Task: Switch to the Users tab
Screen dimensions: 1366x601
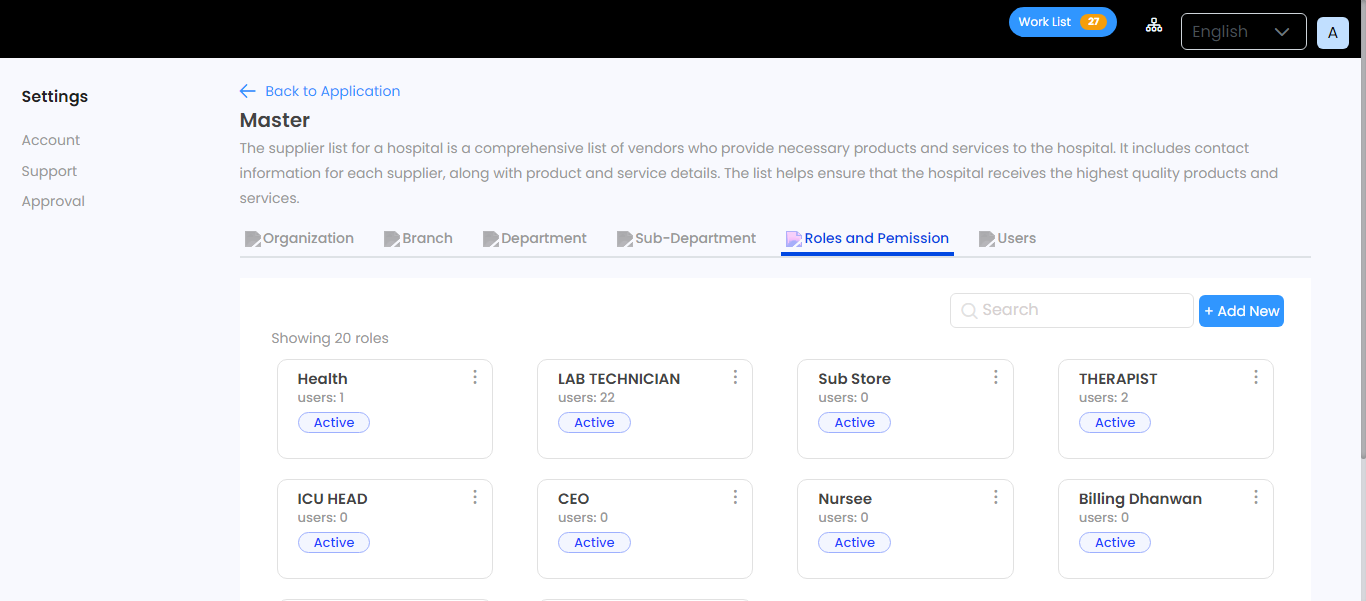Action: pos(1007,239)
